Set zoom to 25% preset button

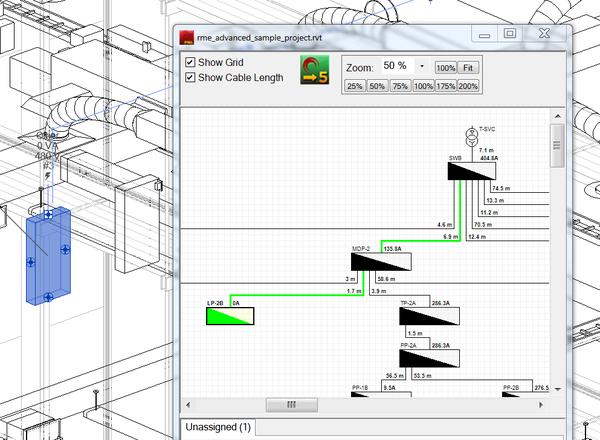coord(355,86)
